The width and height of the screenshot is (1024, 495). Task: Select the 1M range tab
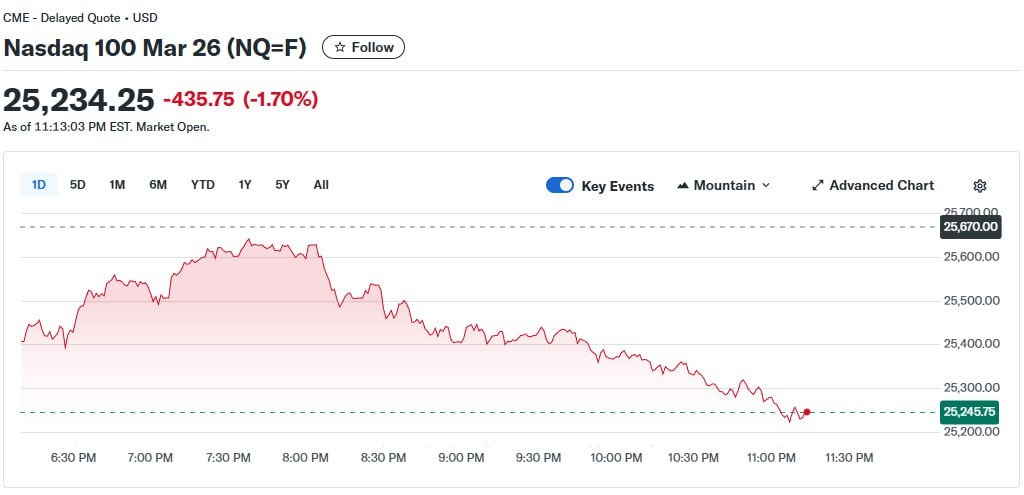(117, 185)
